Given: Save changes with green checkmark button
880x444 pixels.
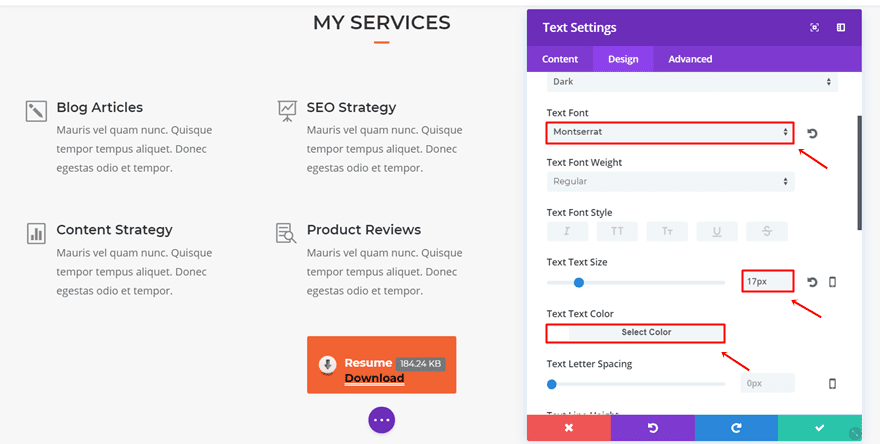Looking at the screenshot, I should pos(819,428).
